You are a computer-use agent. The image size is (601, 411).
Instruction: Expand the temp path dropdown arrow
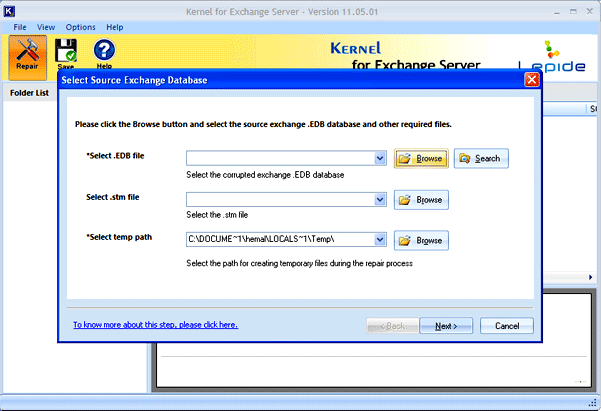pos(380,239)
